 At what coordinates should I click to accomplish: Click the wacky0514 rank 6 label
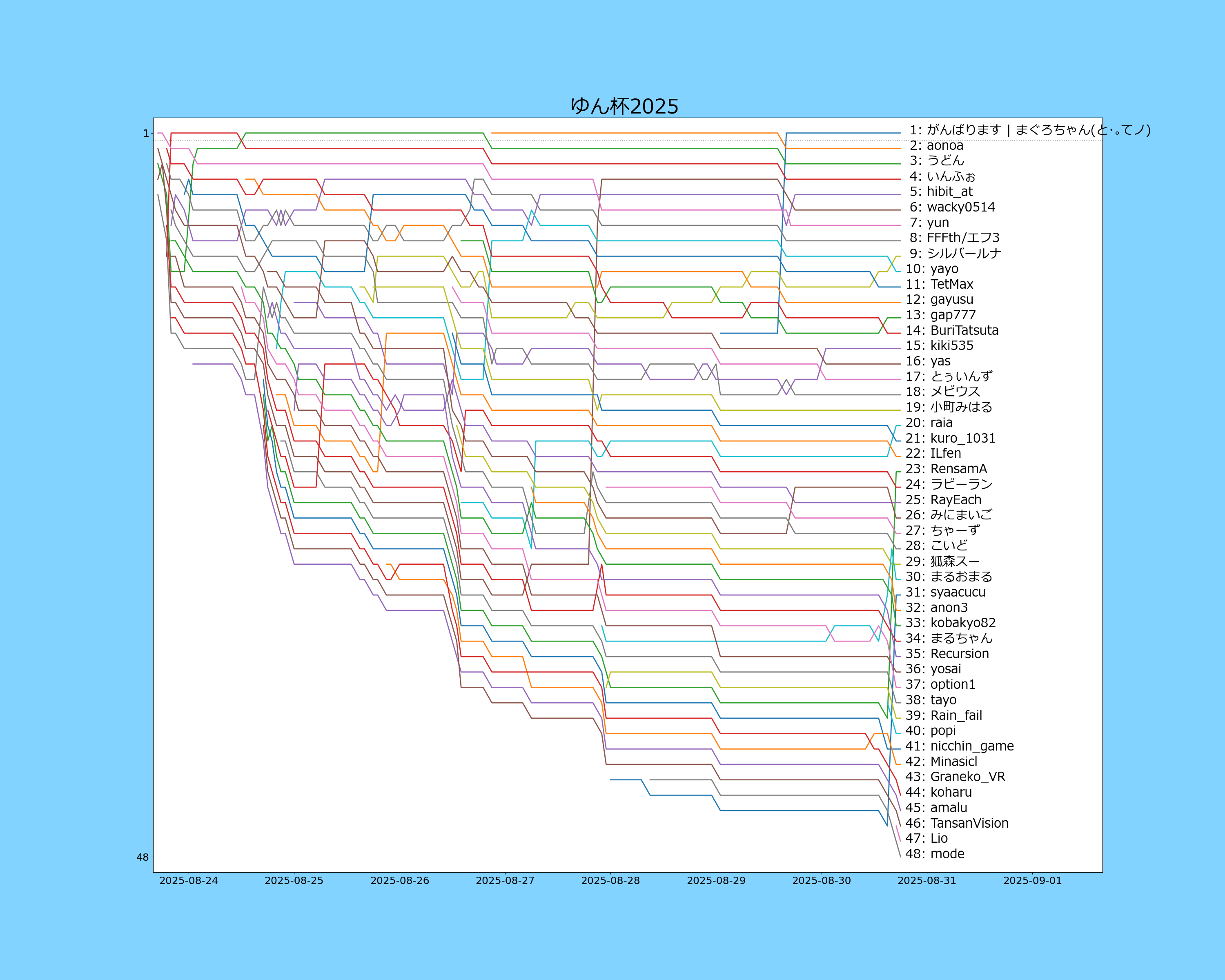952,207
